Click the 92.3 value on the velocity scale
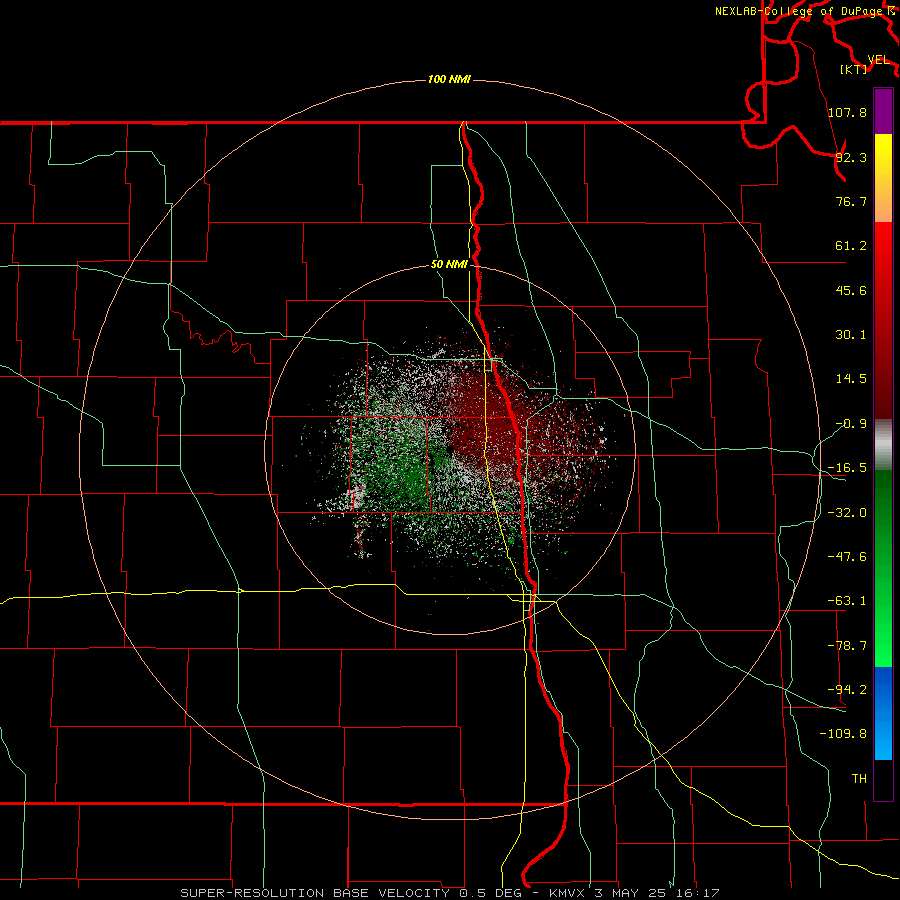900x900 pixels. (851, 157)
